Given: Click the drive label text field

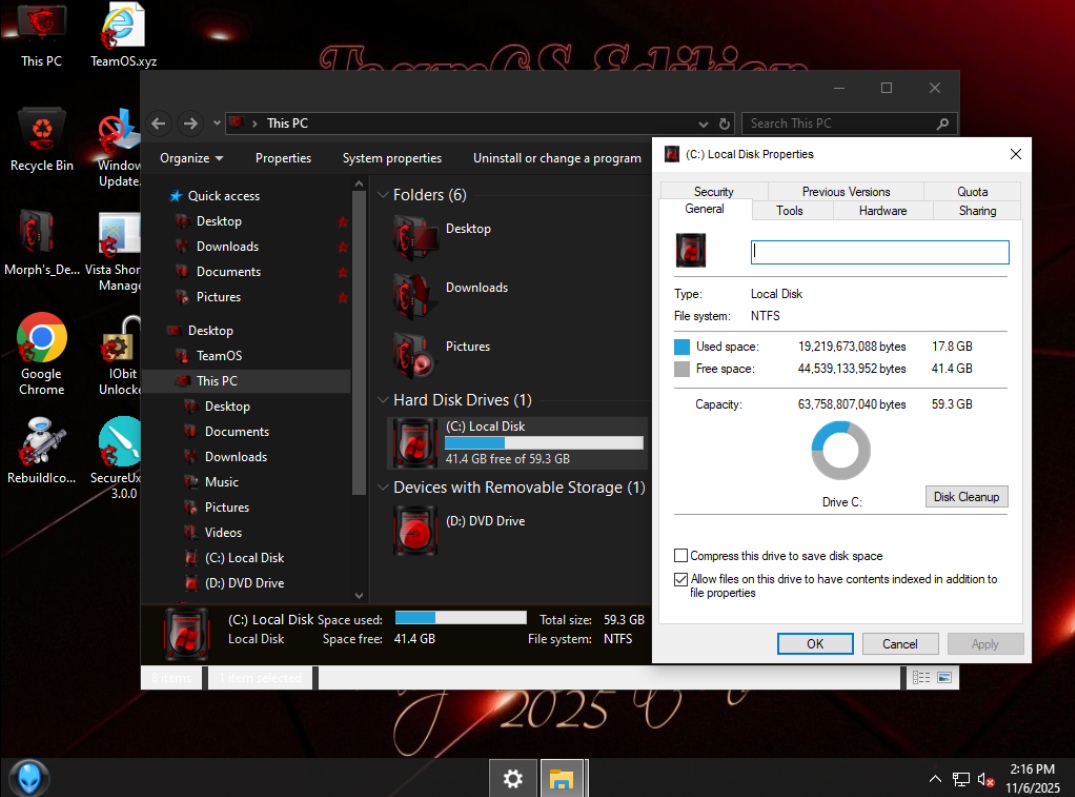Looking at the screenshot, I should click(879, 252).
